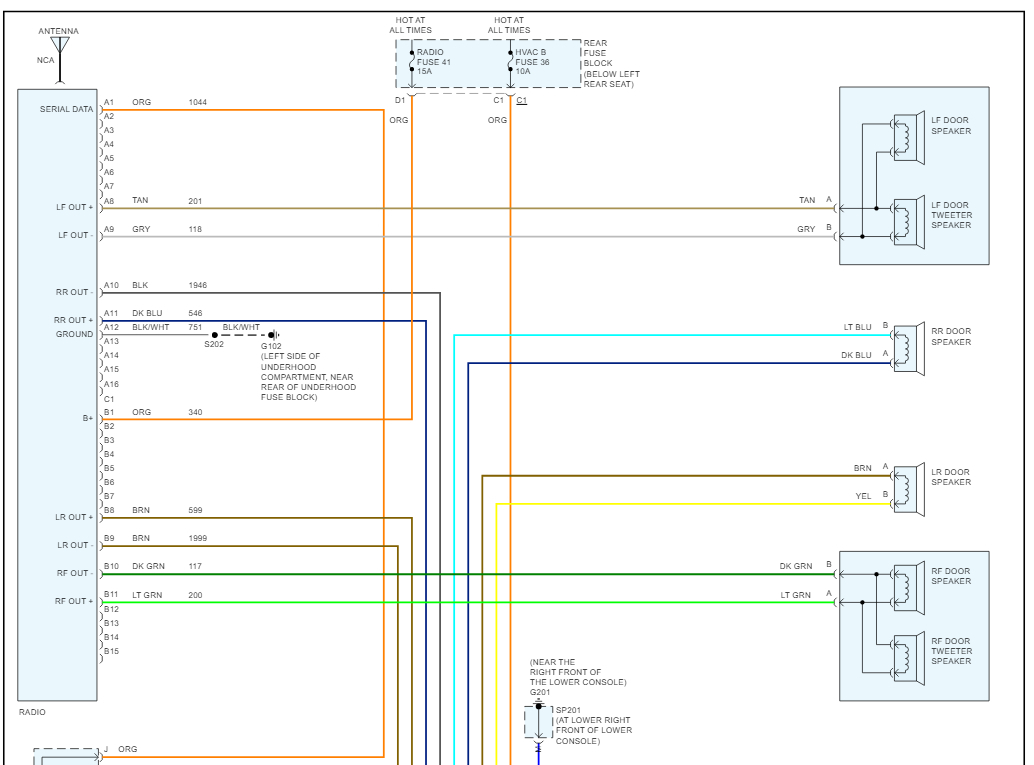Click circuit number 201 on TAN wire
This screenshot has height=765, width=1034.
[x=195, y=201]
